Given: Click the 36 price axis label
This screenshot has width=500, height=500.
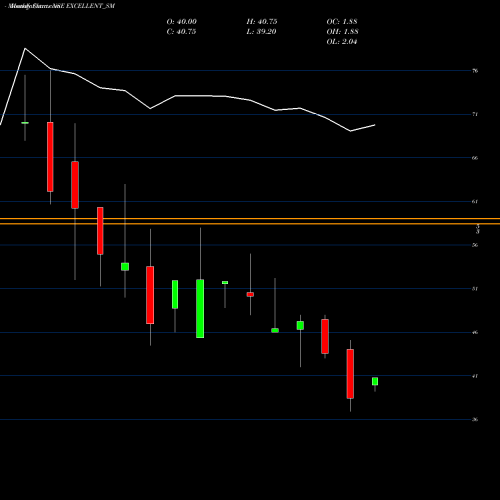Looking at the screenshot, I should pyautogui.click(x=475, y=420).
